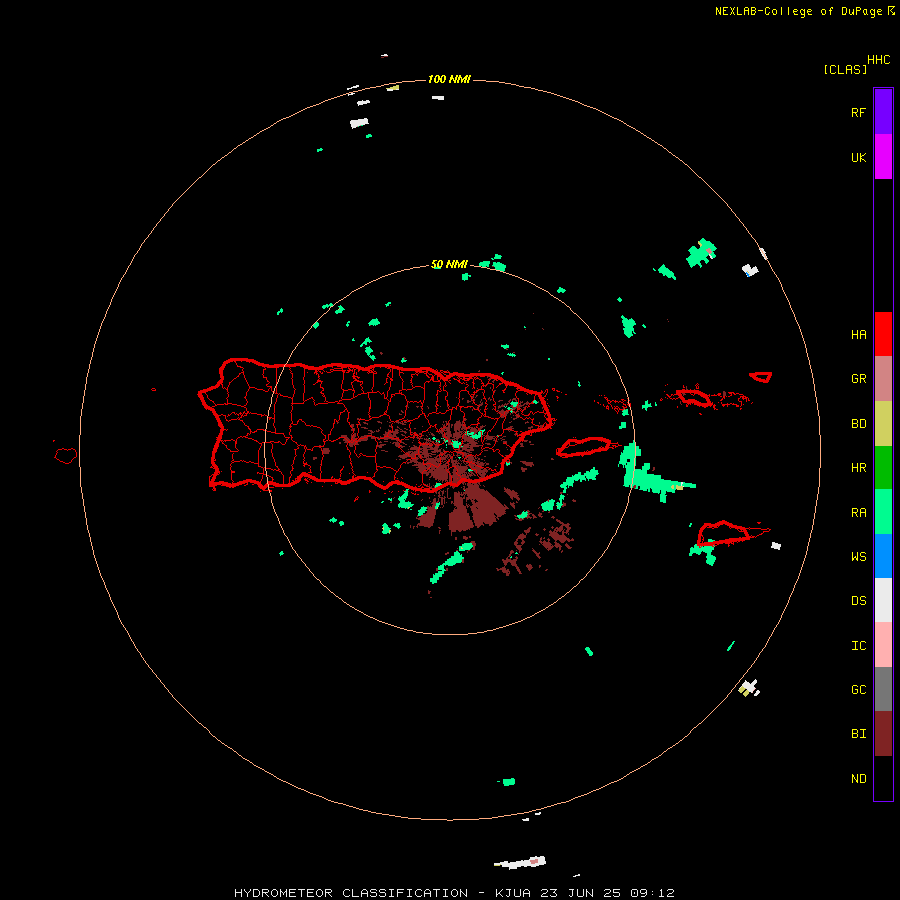This screenshot has width=900, height=900.
Task: Click the [CLAS] units label
Action: [845, 69]
